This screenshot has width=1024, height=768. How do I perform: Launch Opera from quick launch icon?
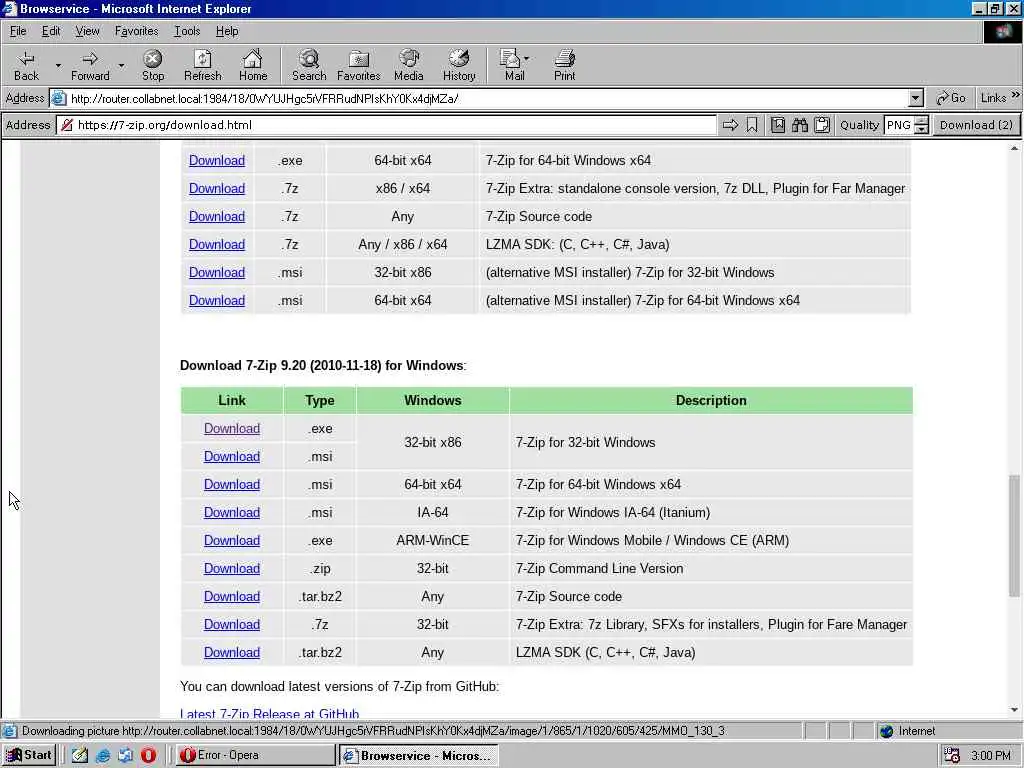(x=148, y=756)
